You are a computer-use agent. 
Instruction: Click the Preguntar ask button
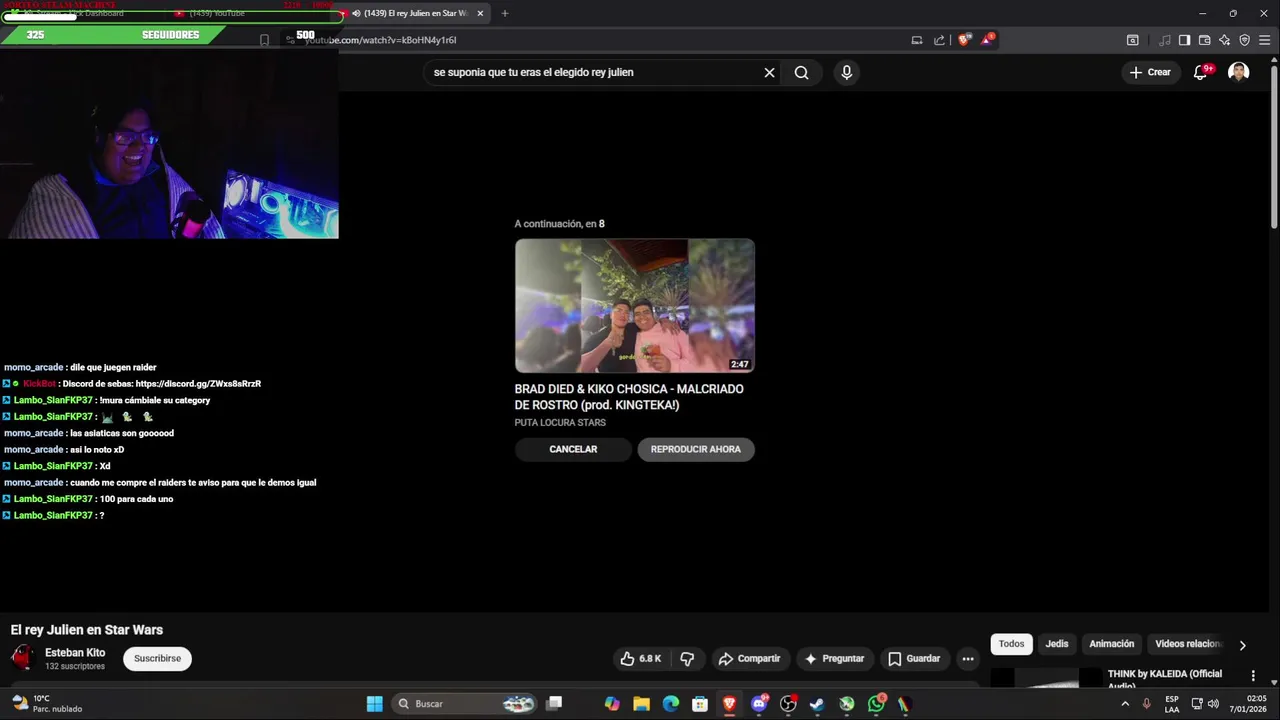point(834,658)
